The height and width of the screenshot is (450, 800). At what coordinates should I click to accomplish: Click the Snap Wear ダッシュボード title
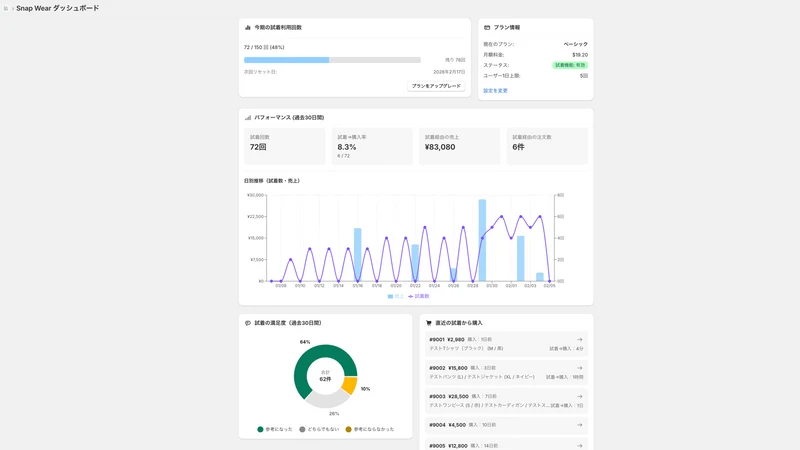point(58,8)
